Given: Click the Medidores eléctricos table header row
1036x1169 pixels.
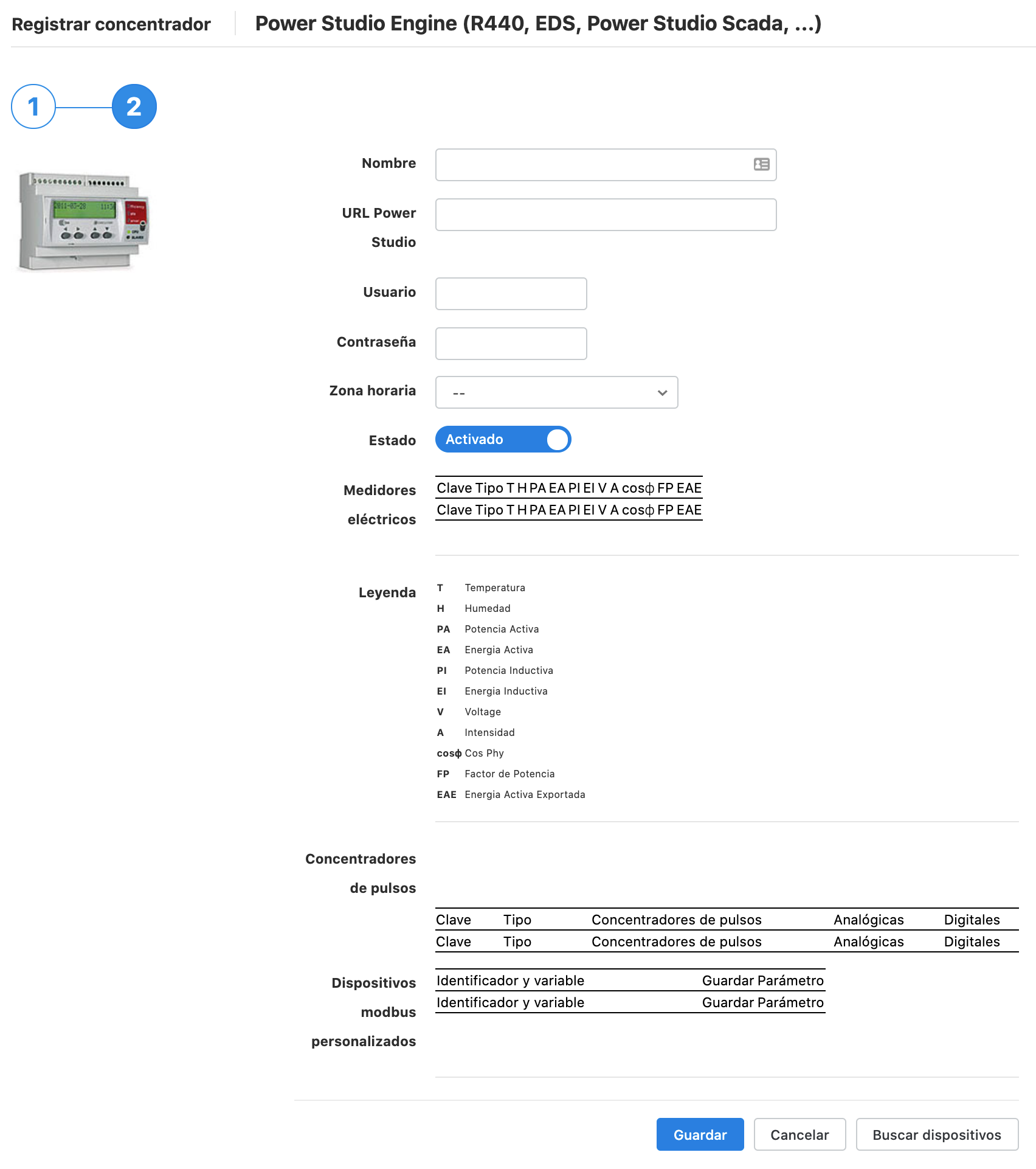Looking at the screenshot, I should click(568, 488).
